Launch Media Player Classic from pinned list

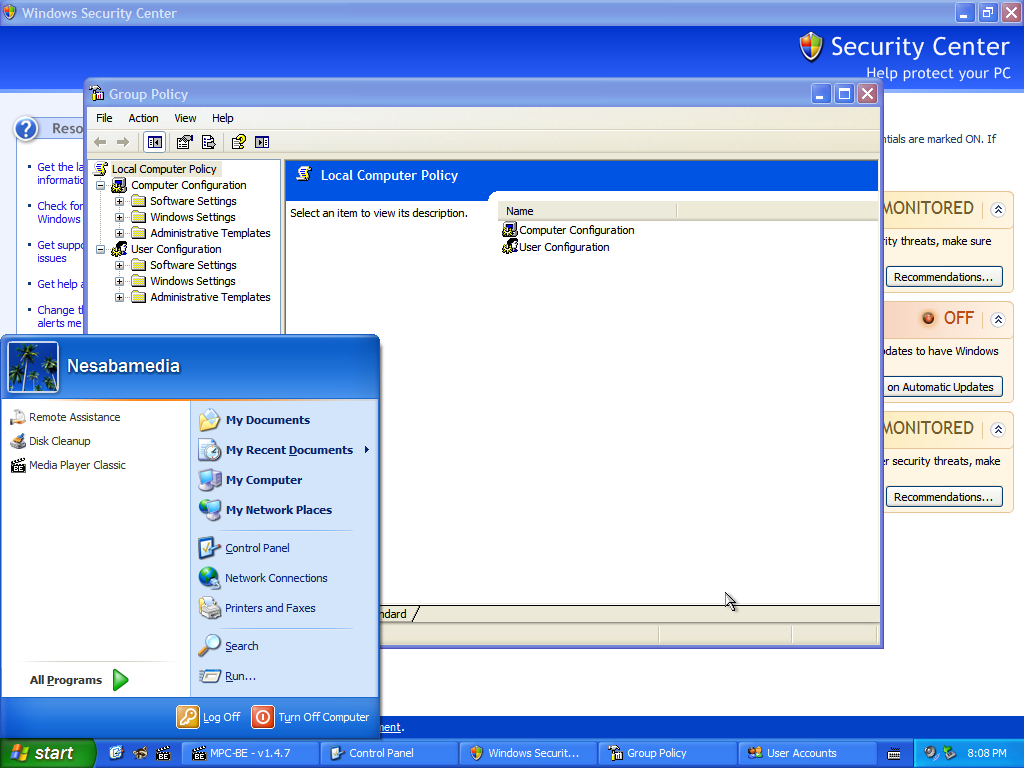click(x=77, y=465)
